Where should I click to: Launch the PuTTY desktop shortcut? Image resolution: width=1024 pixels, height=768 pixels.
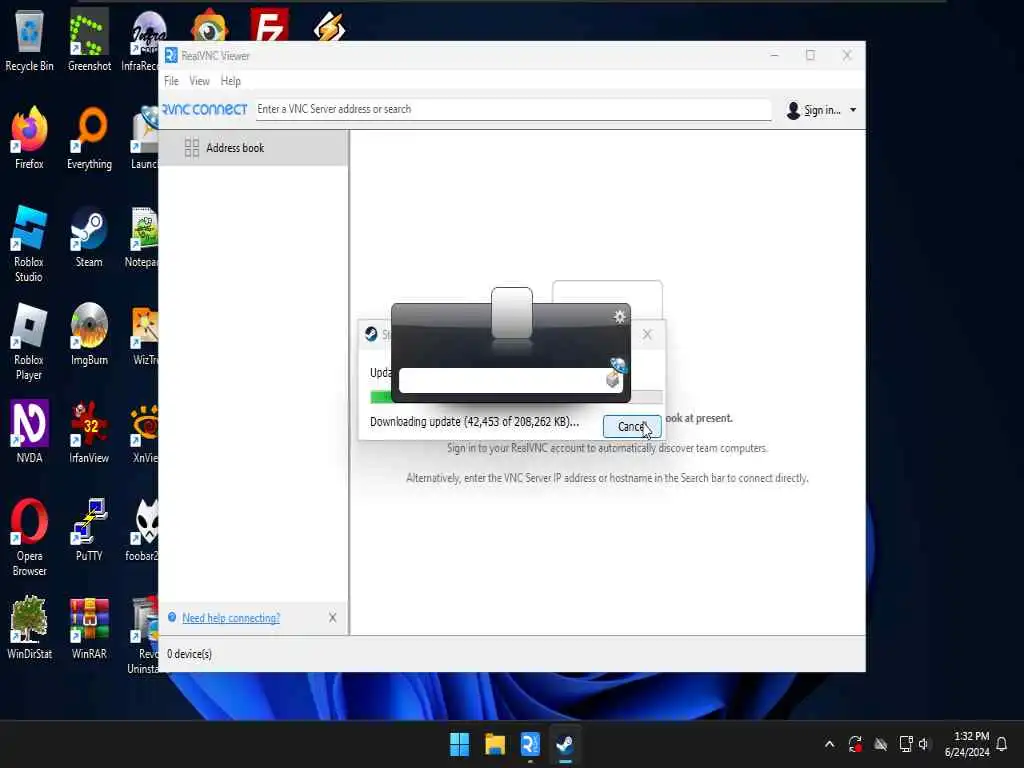click(x=89, y=529)
